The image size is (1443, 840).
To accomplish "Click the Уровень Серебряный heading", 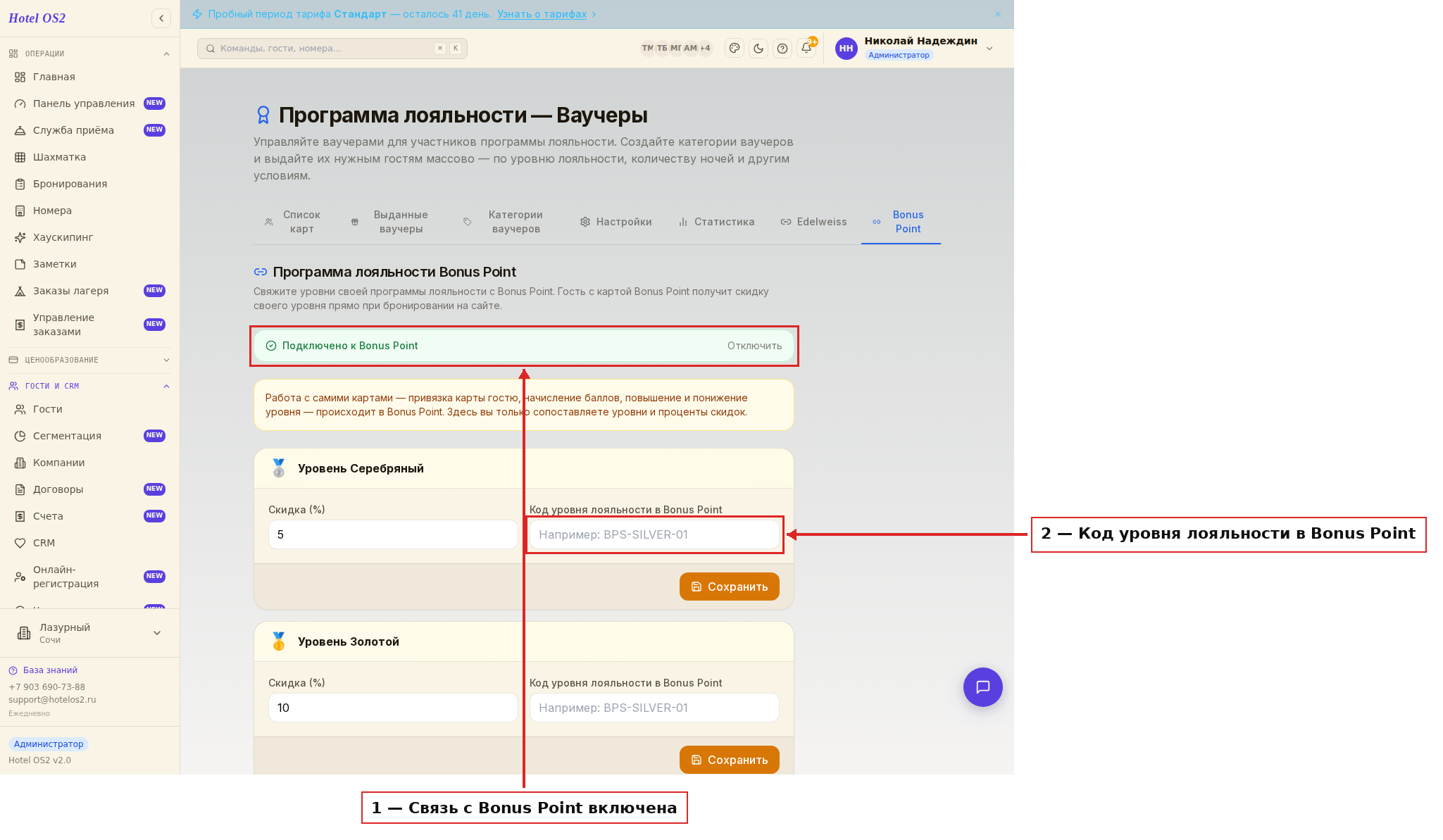I will tap(361, 468).
